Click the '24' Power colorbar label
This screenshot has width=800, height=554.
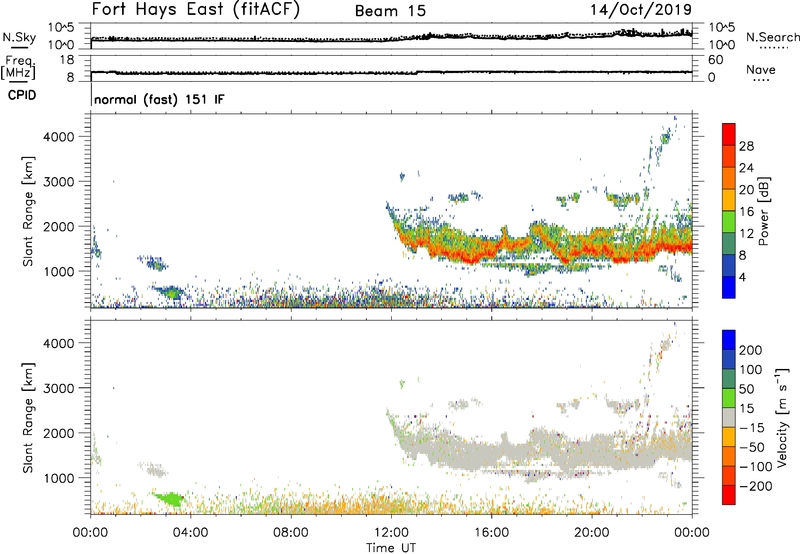tap(746, 168)
